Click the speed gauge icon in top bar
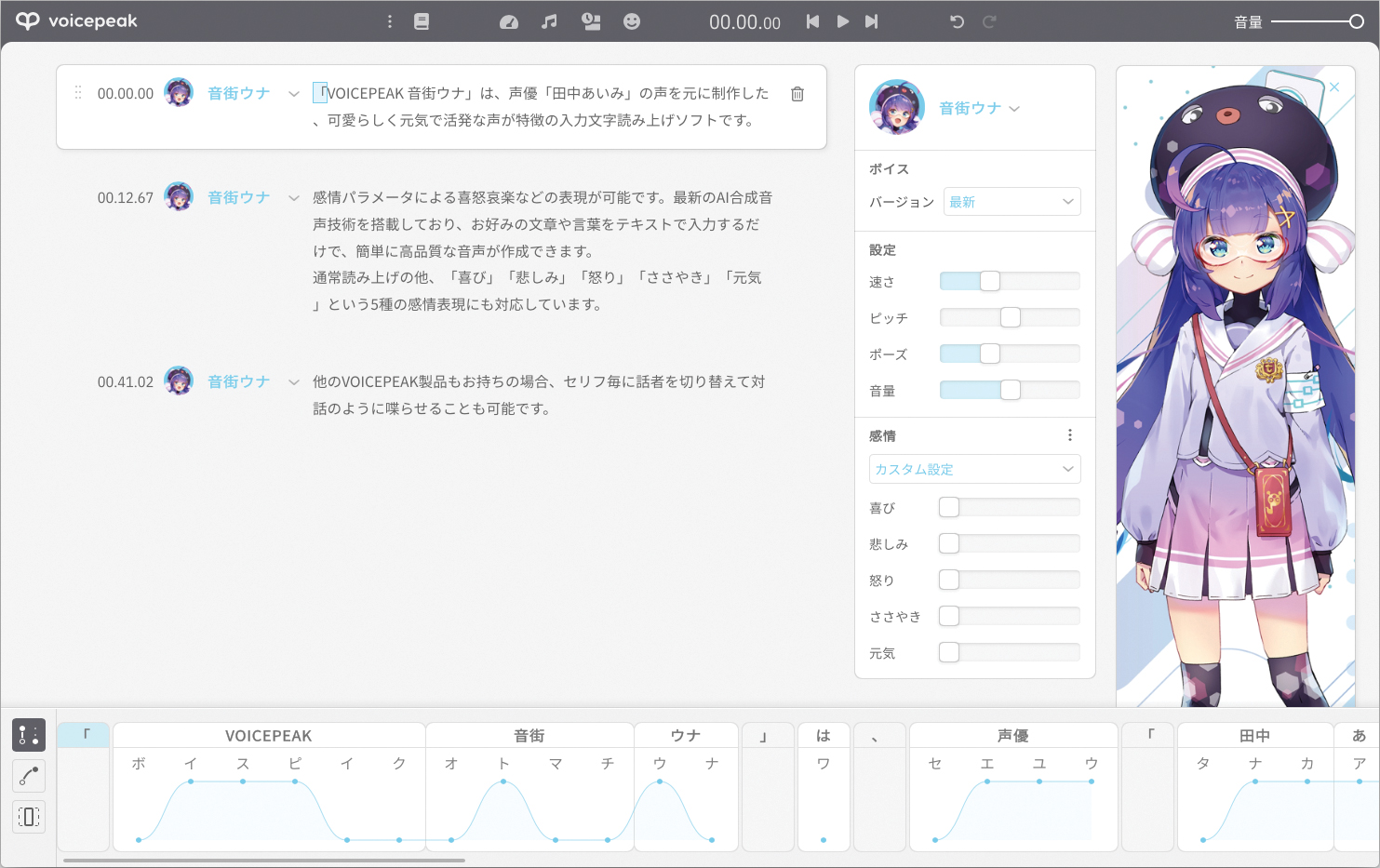The height and width of the screenshot is (868, 1380). pos(509,21)
